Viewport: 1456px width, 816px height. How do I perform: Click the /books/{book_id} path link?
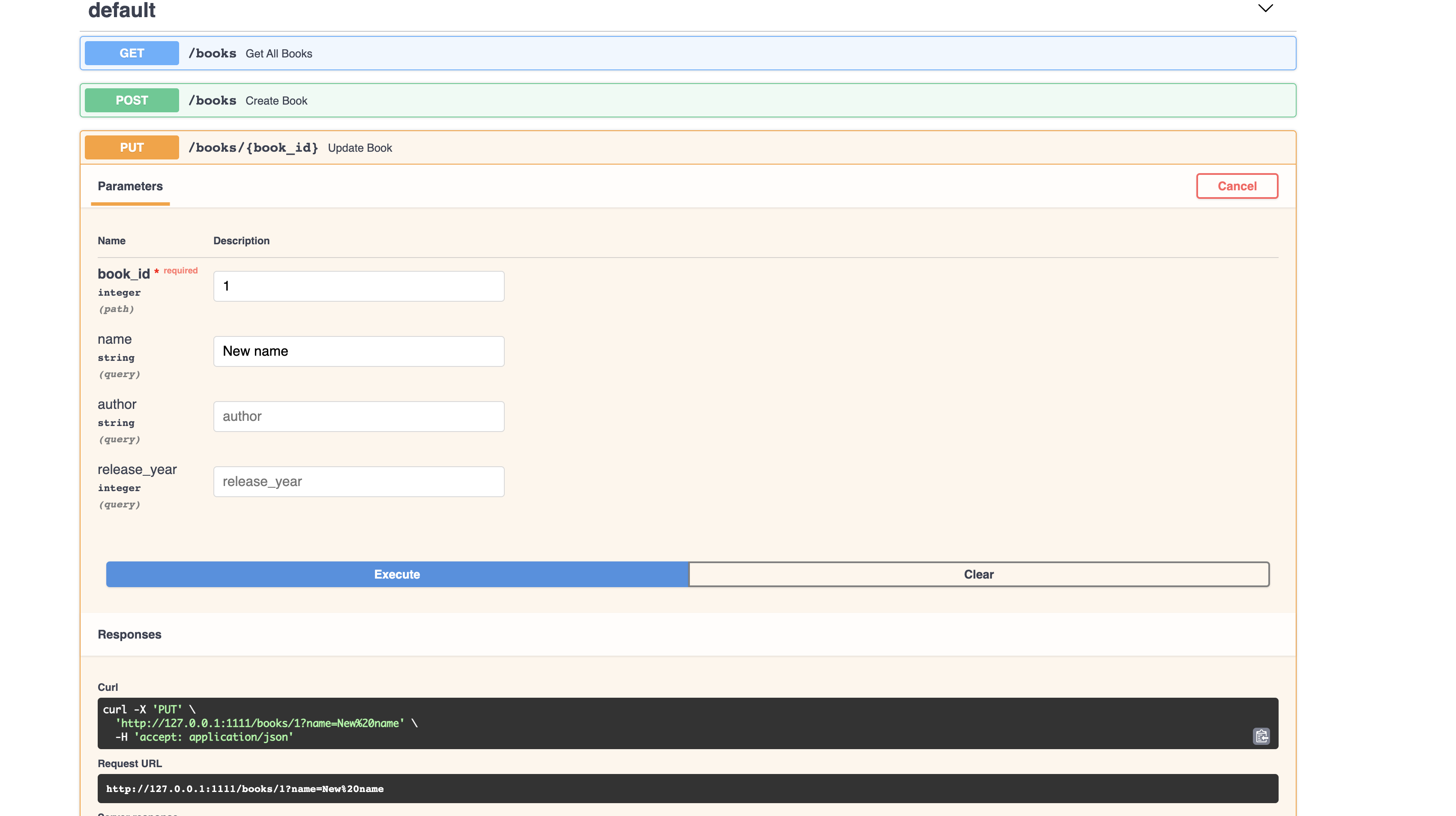point(253,147)
